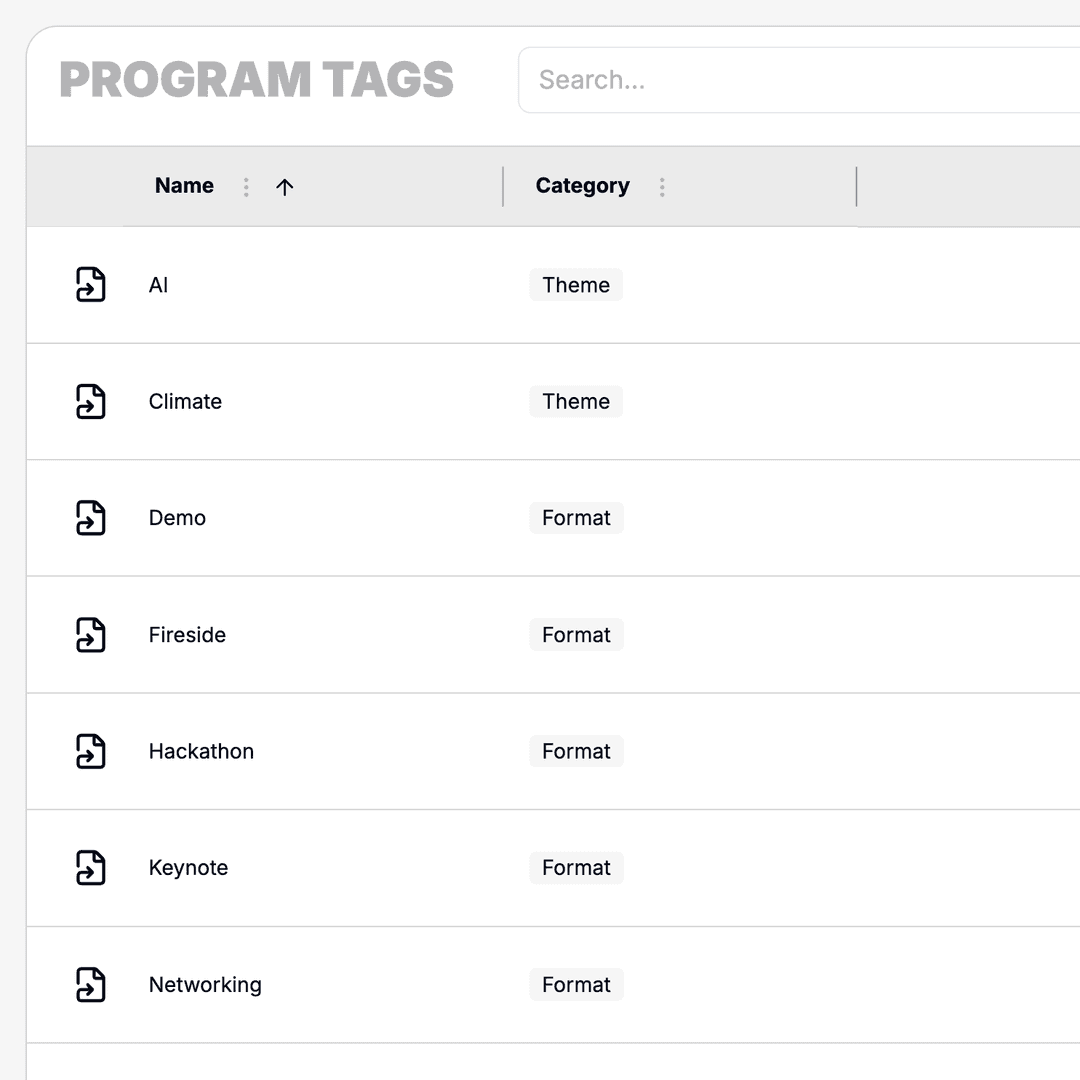The height and width of the screenshot is (1080, 1080).
Task: Select the Hackathon tag name
Action: [x=201, y=751]
